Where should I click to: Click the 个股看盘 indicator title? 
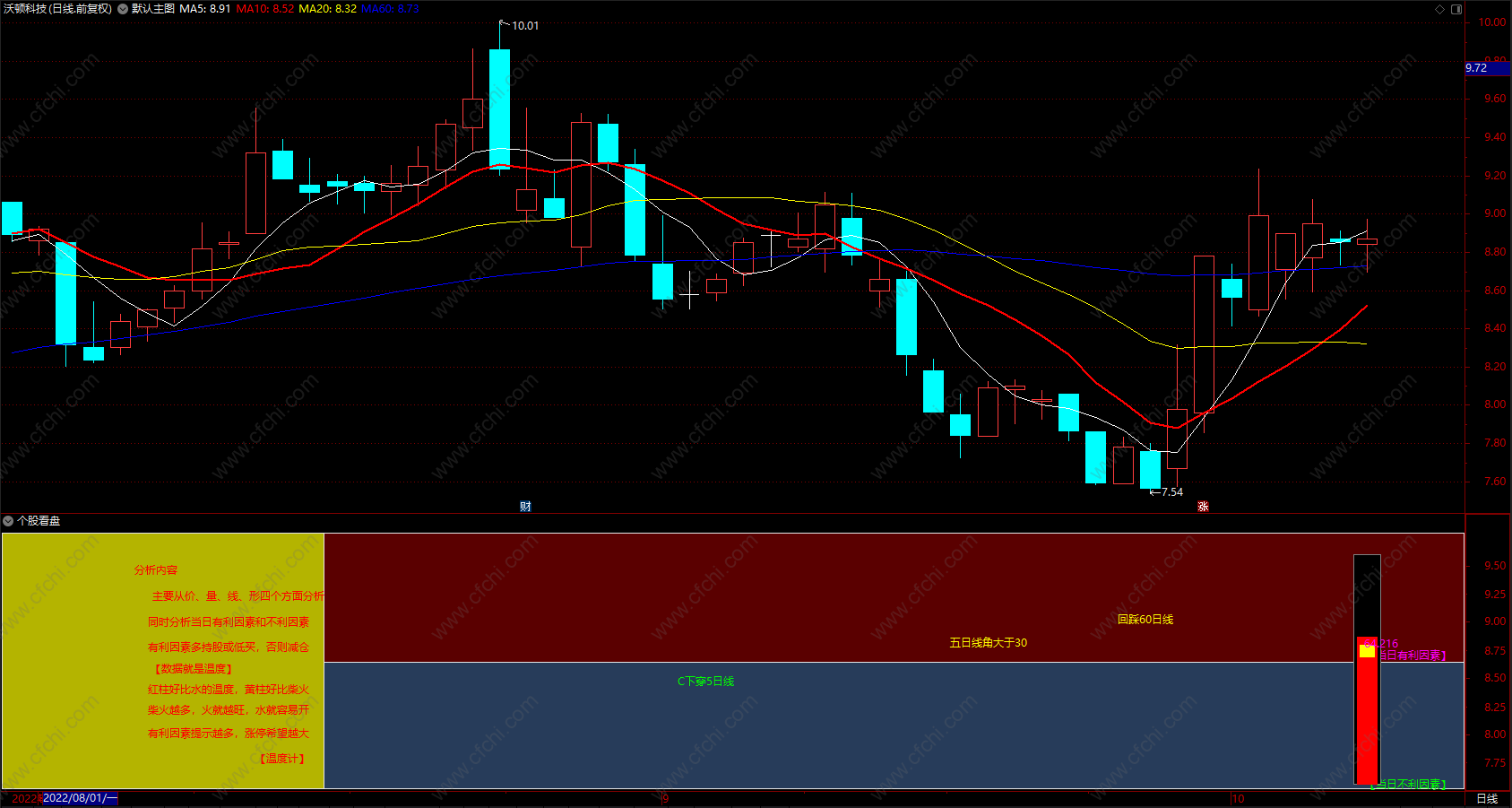click(x=39, y=520)
